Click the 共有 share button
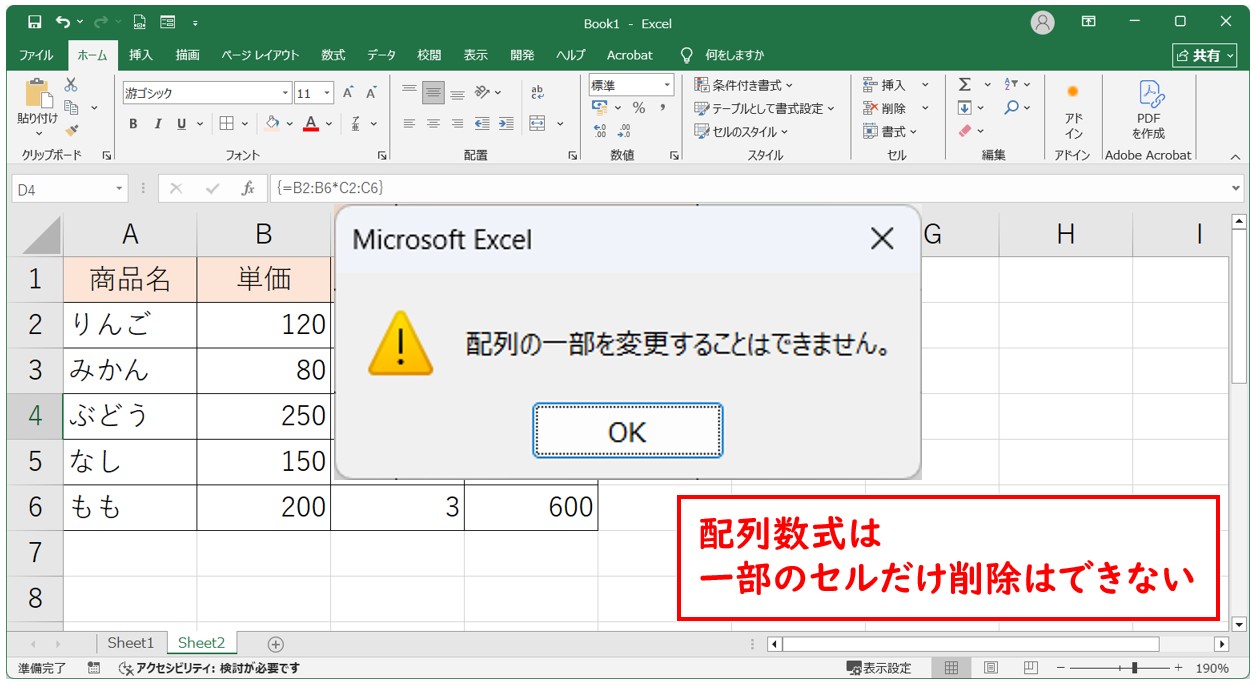 click(1204, 55)
